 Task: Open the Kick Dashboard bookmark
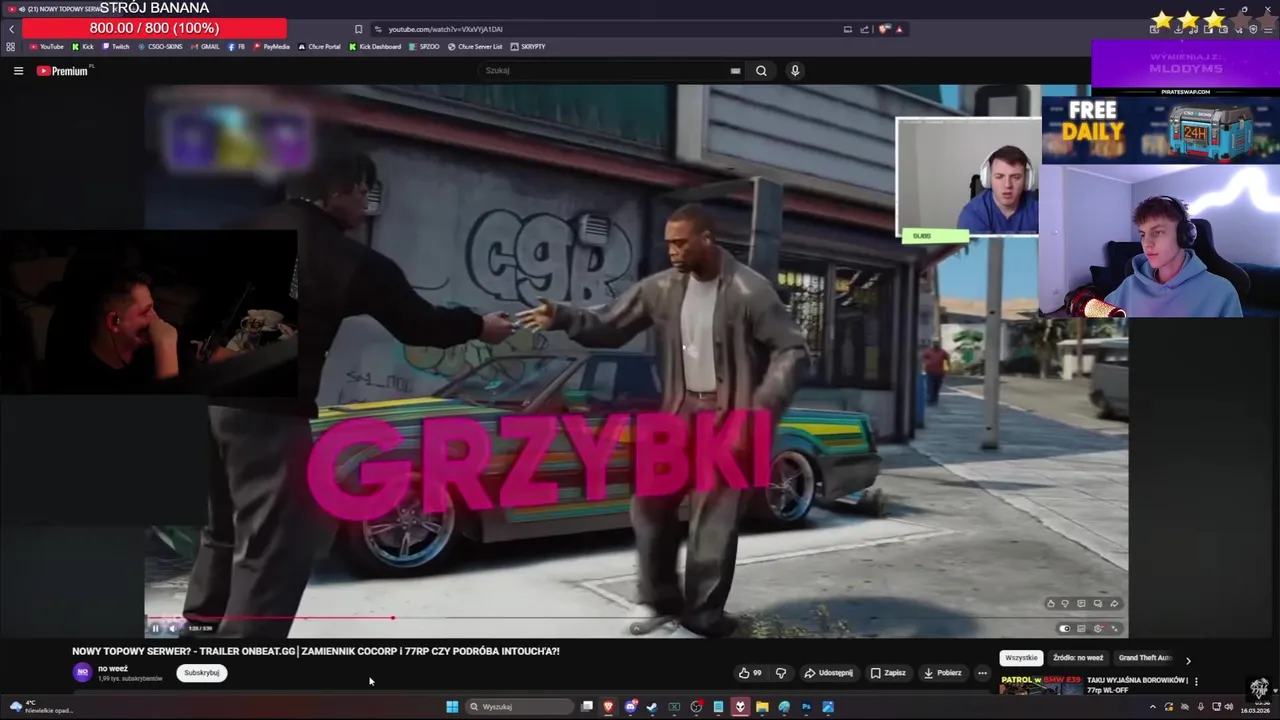[x=375, y=47]
